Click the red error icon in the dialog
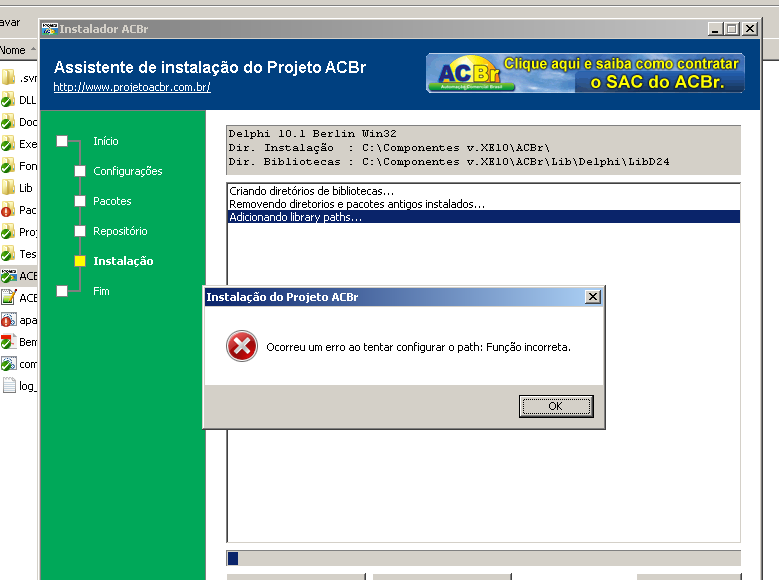Viewport: 779px width, 580px height. [x=242, y=346]
